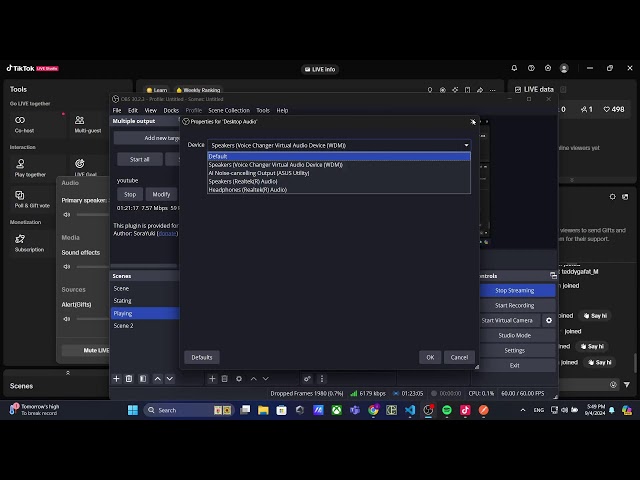
Task: Mute the Sound effects volume icon
Action: click(x=67, y=267)
